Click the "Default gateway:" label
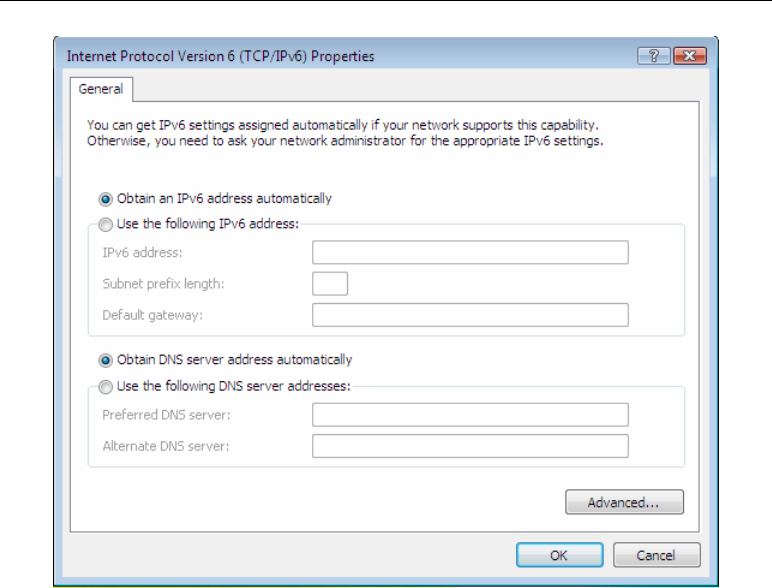 153,315
